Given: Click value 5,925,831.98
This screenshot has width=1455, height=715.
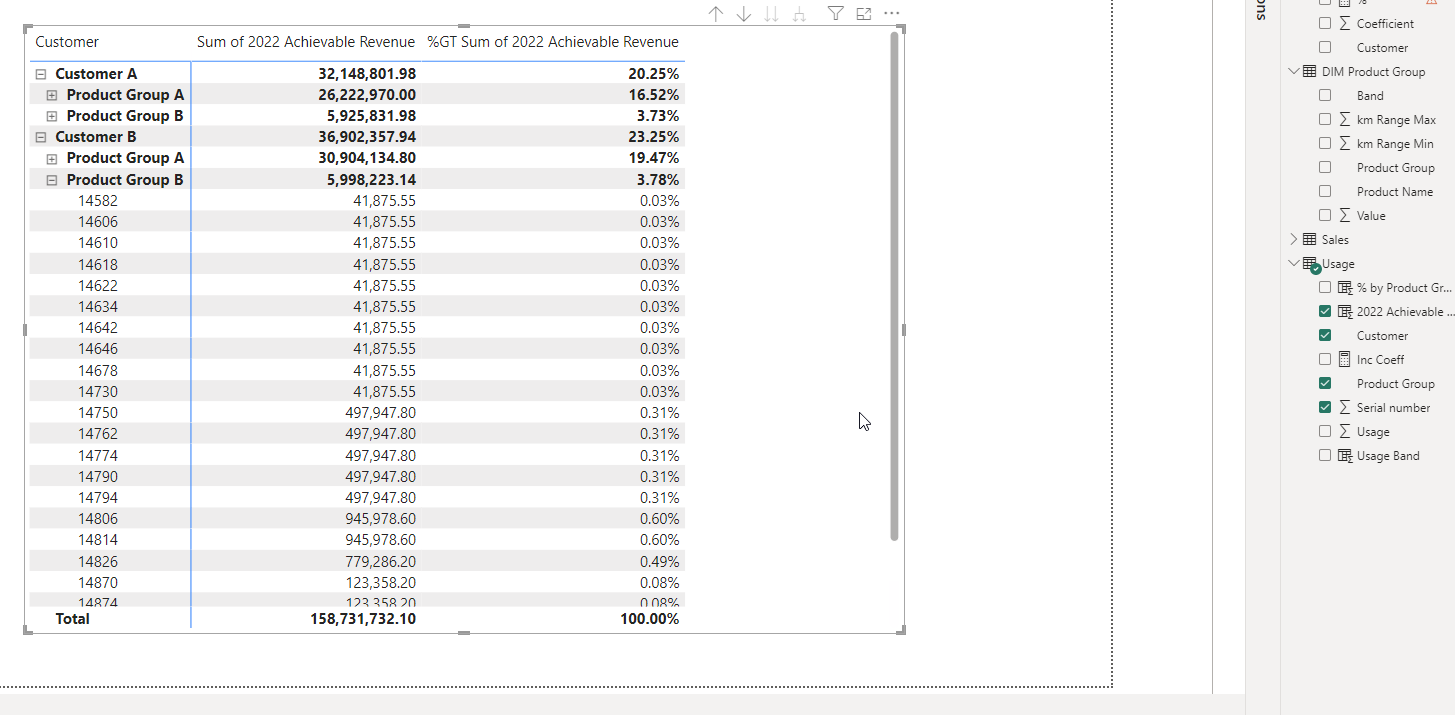Looking at the screenshot, I should coord(371,116).
